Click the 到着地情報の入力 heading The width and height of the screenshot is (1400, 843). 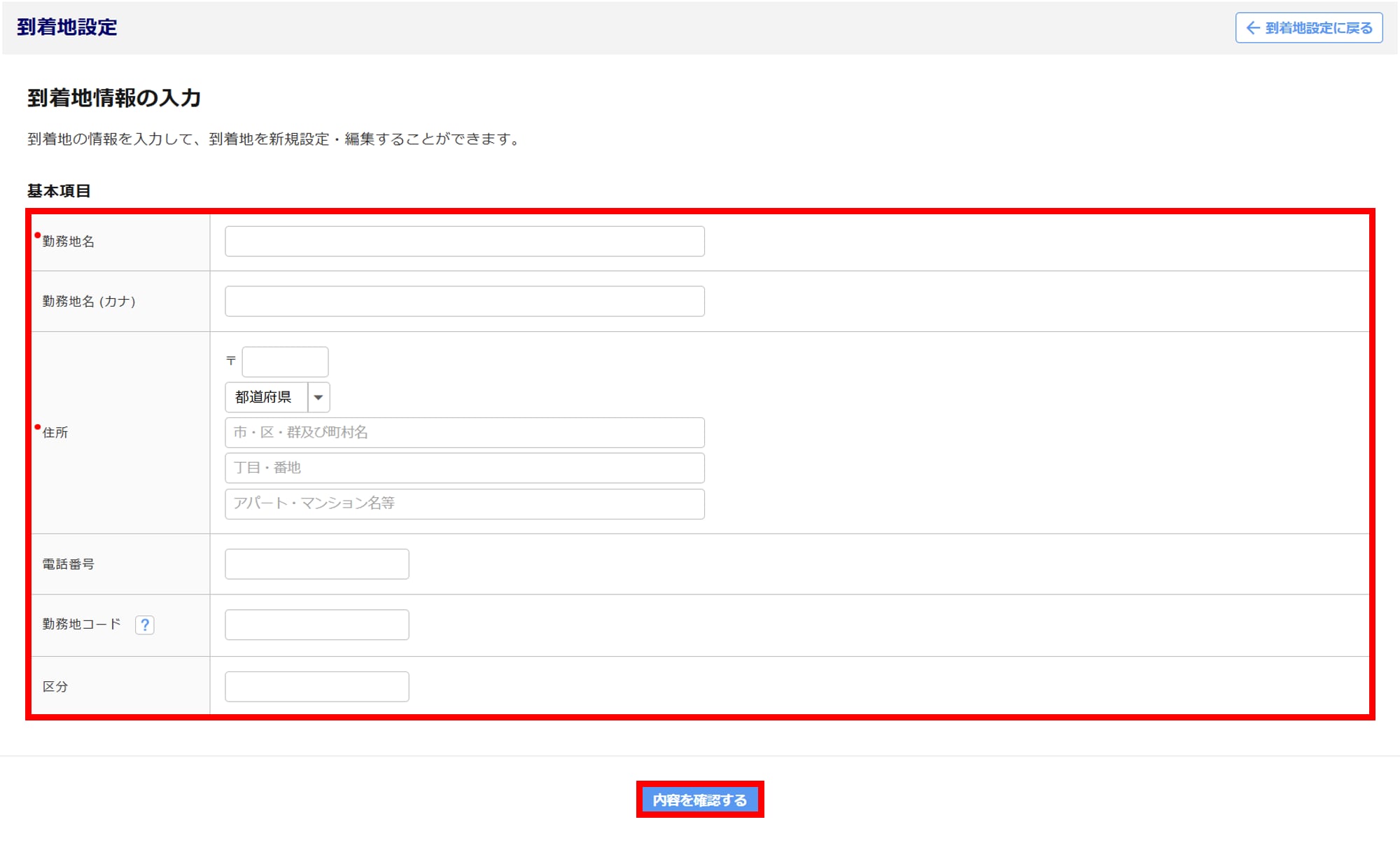click(x=114, y=97)
